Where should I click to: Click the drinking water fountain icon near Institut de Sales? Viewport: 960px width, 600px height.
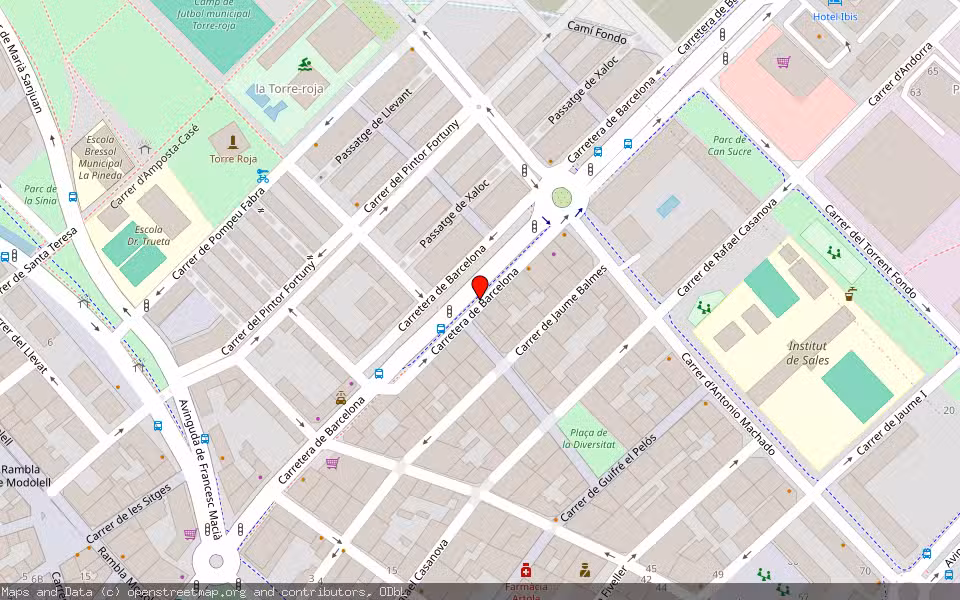coord(850,293)
